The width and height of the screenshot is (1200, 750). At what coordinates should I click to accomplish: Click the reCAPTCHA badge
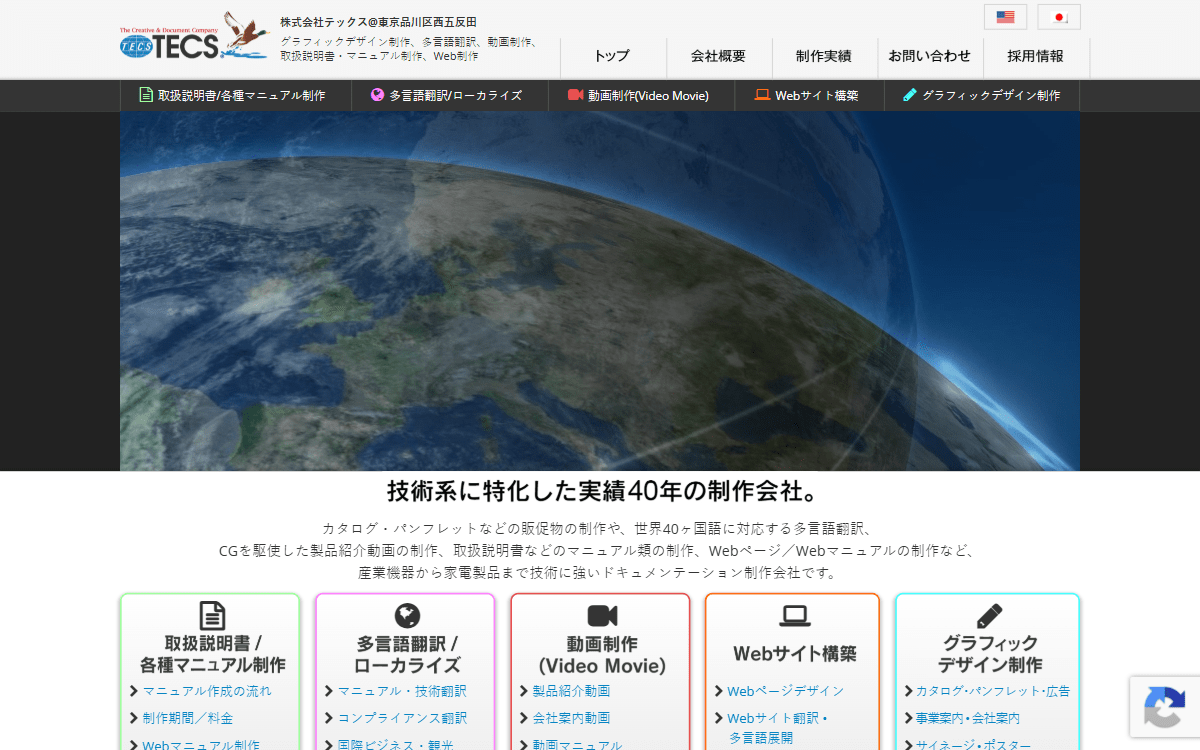point(1164,706)
